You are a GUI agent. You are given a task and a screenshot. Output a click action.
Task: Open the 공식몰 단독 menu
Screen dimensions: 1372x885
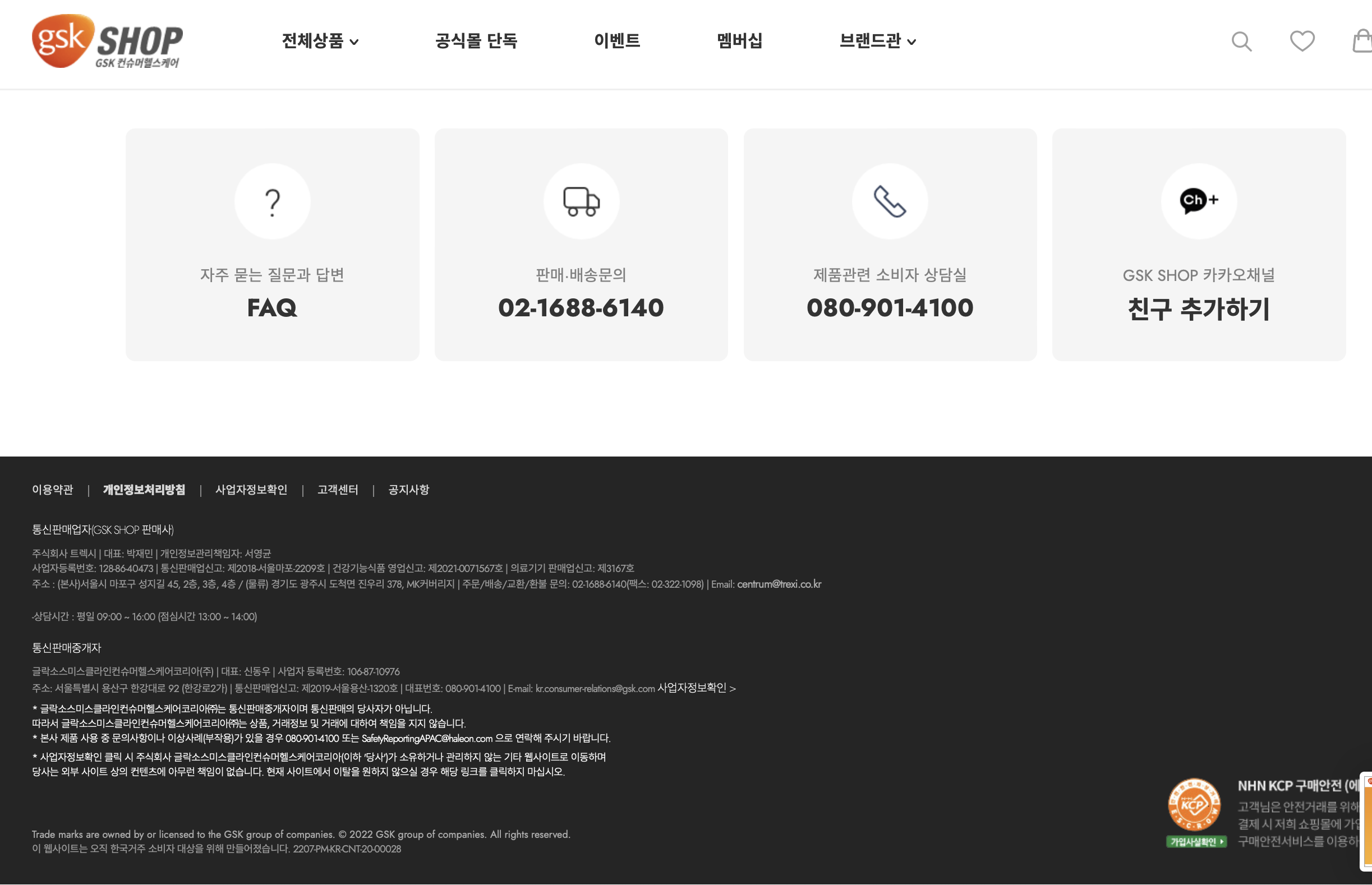click(x=476, y=41)
